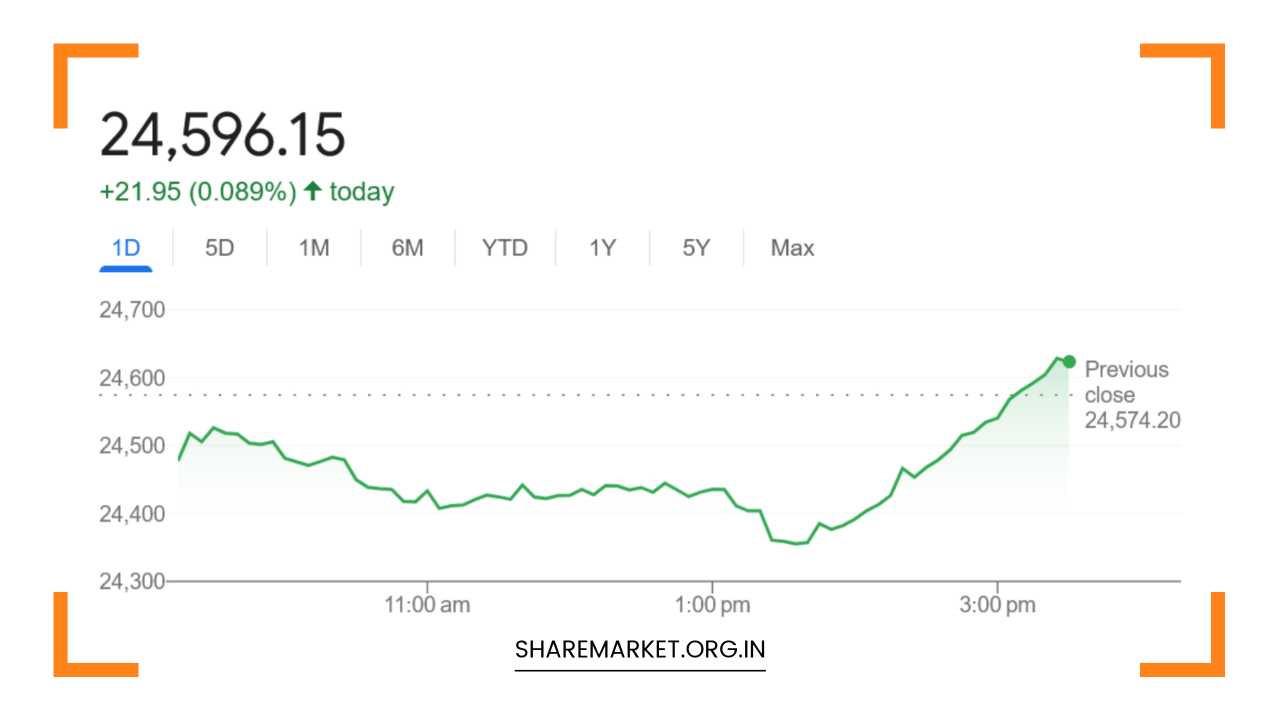1280x720 pixels.
Task: Click the Previous close 24,574.20 label
Action: point(1127,394)
